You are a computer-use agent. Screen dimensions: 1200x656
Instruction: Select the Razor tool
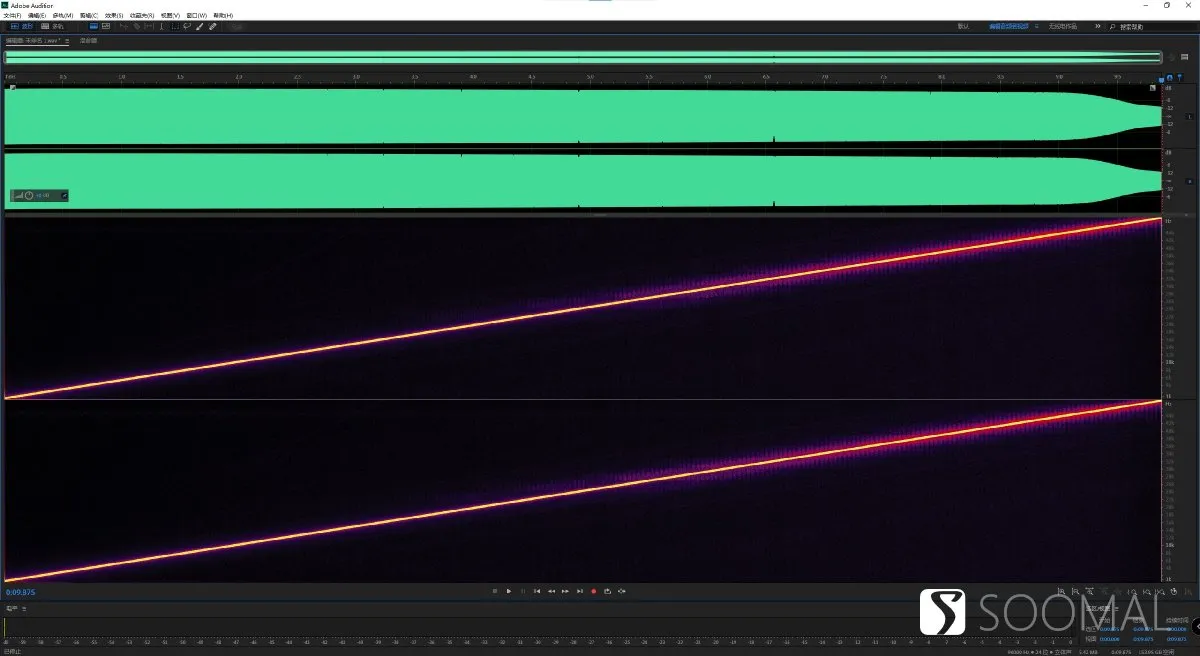tap(138, 26)
